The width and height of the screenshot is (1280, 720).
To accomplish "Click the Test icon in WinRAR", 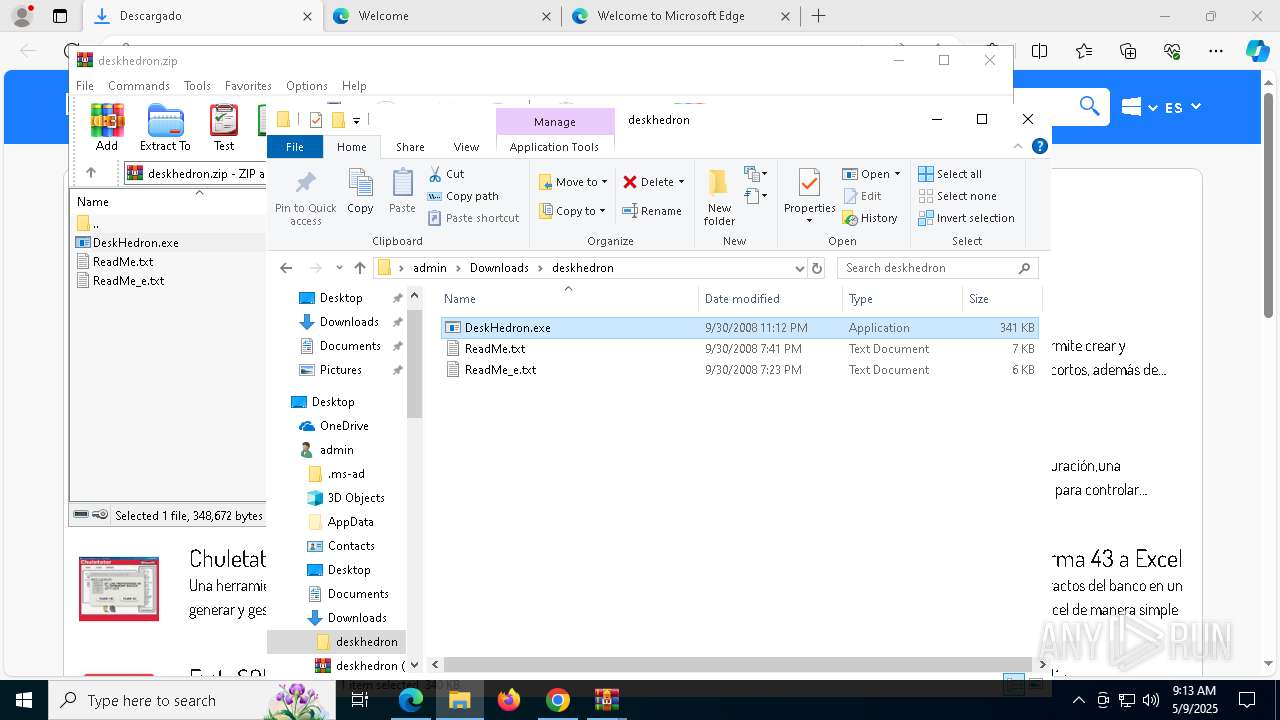I will (224, 127).
